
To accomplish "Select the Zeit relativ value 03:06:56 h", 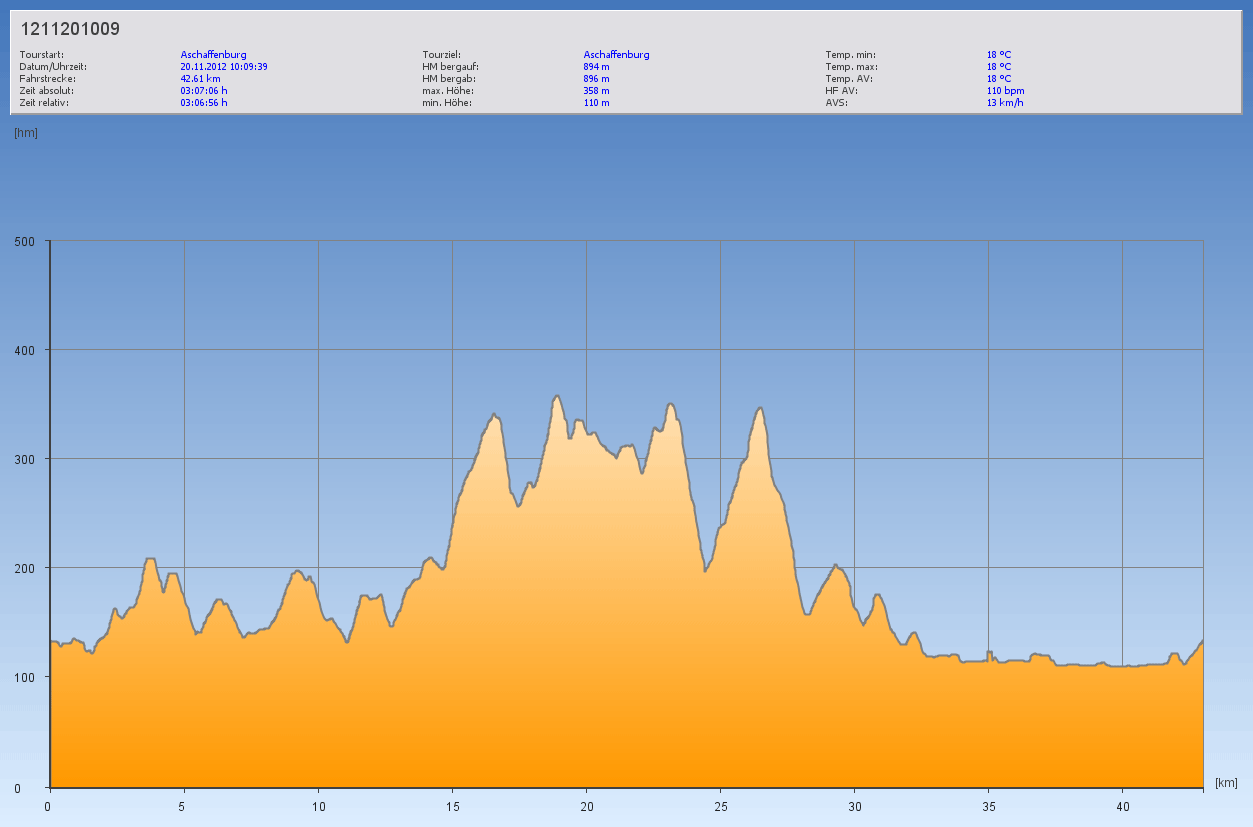I will click(x=203, y=102).
